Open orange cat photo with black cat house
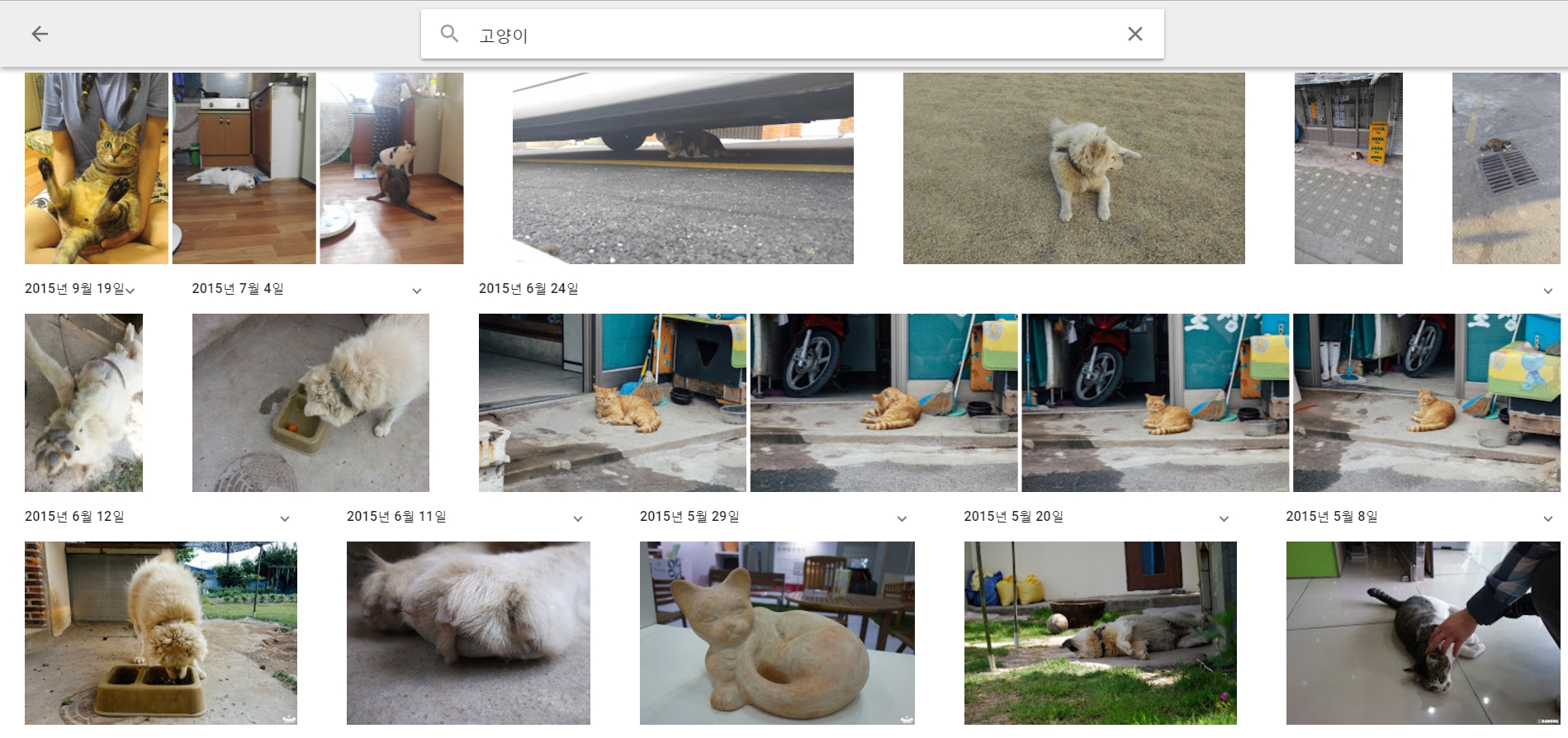Viewport: 1568px width, 738px height. [613, 403]
